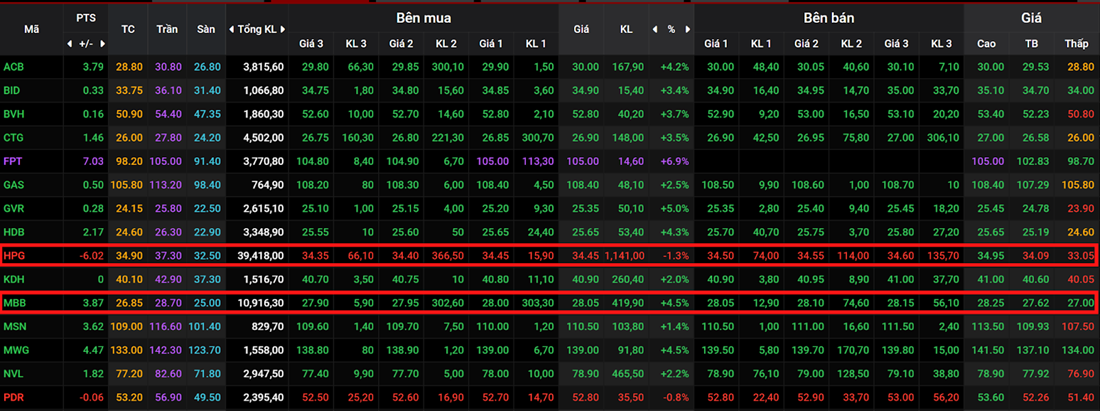The image size is (1100, 411).
Task: Click the Bên mua header
Action: pyautogui.click(x=424, y=19)
